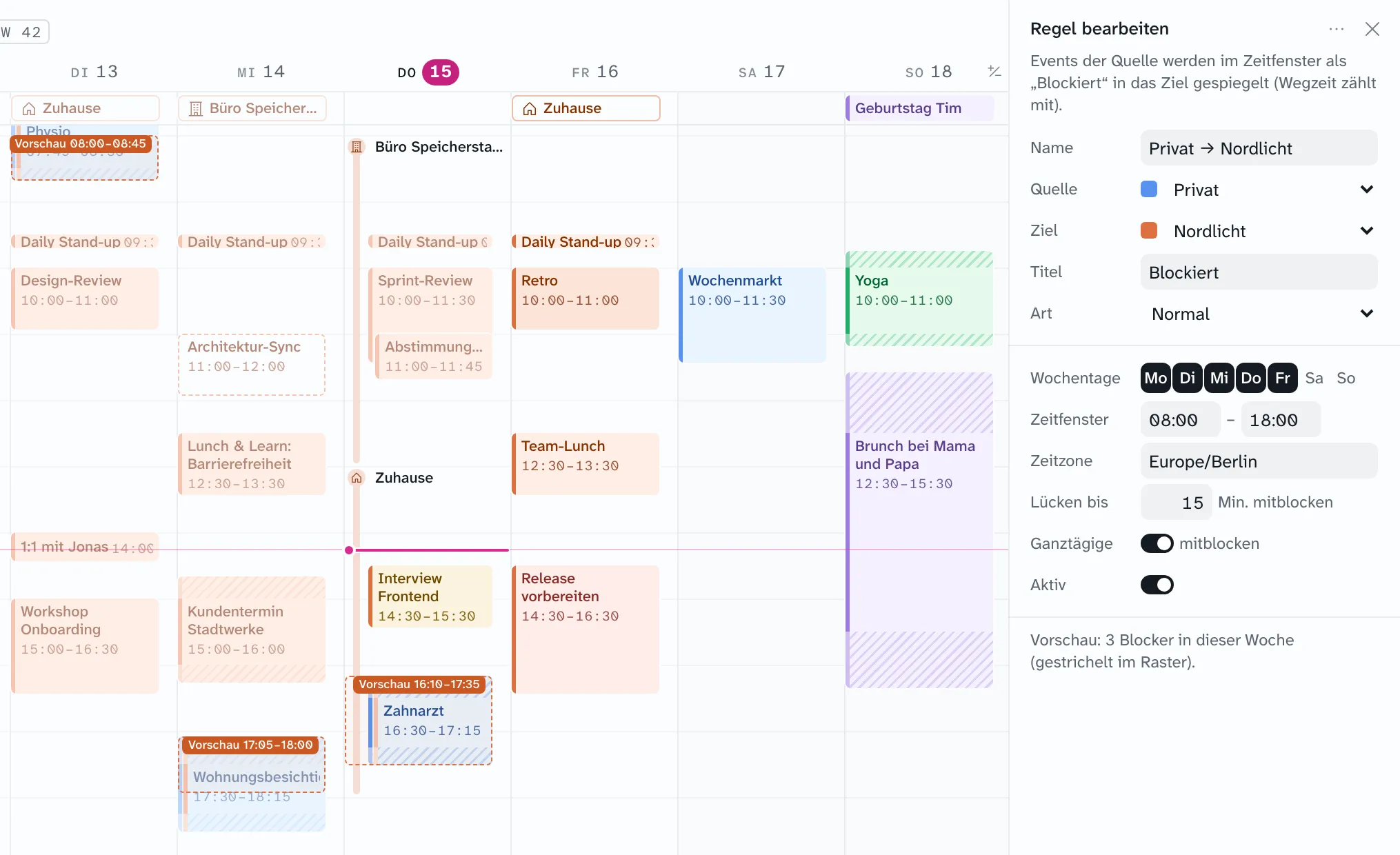Click the orange Nordlicht target color swatch

[1149, 230]
